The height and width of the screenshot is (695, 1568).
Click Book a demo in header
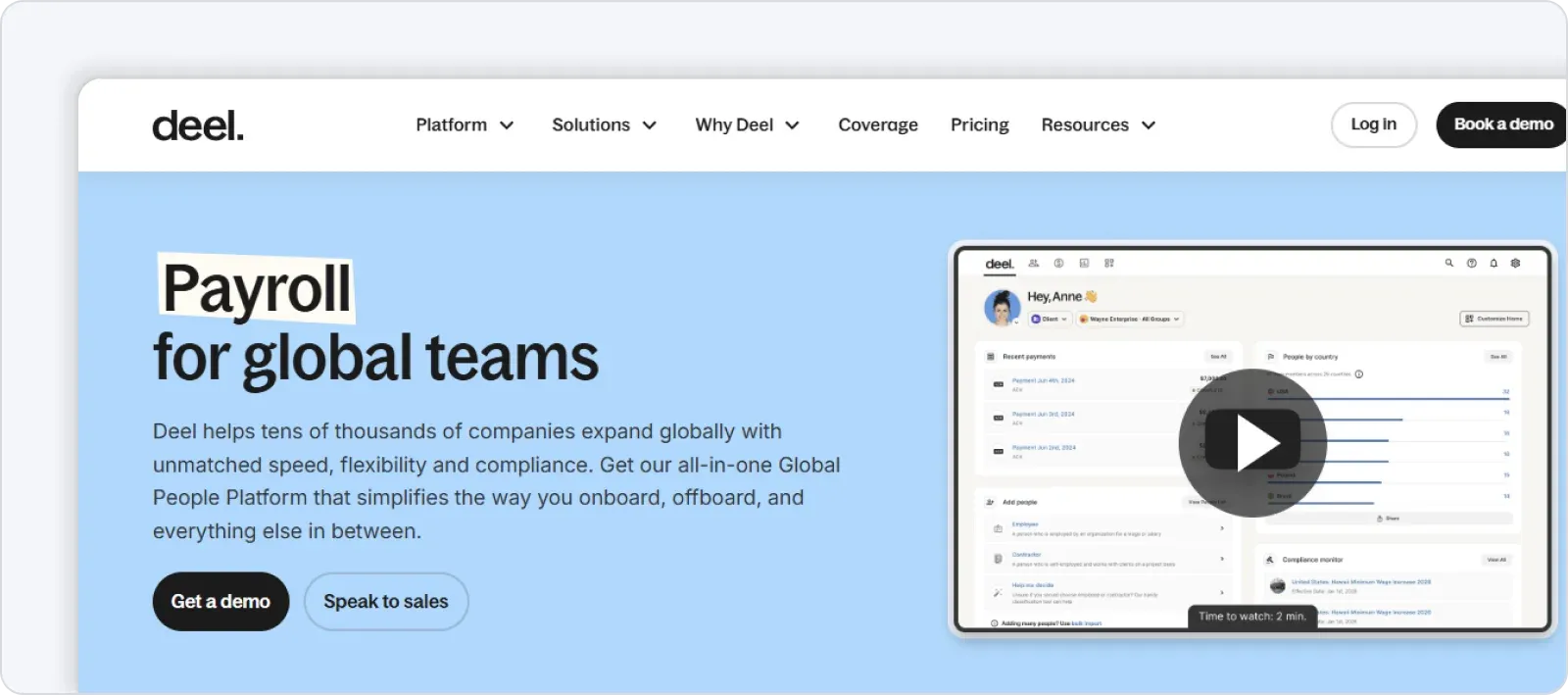(1501, 124)
